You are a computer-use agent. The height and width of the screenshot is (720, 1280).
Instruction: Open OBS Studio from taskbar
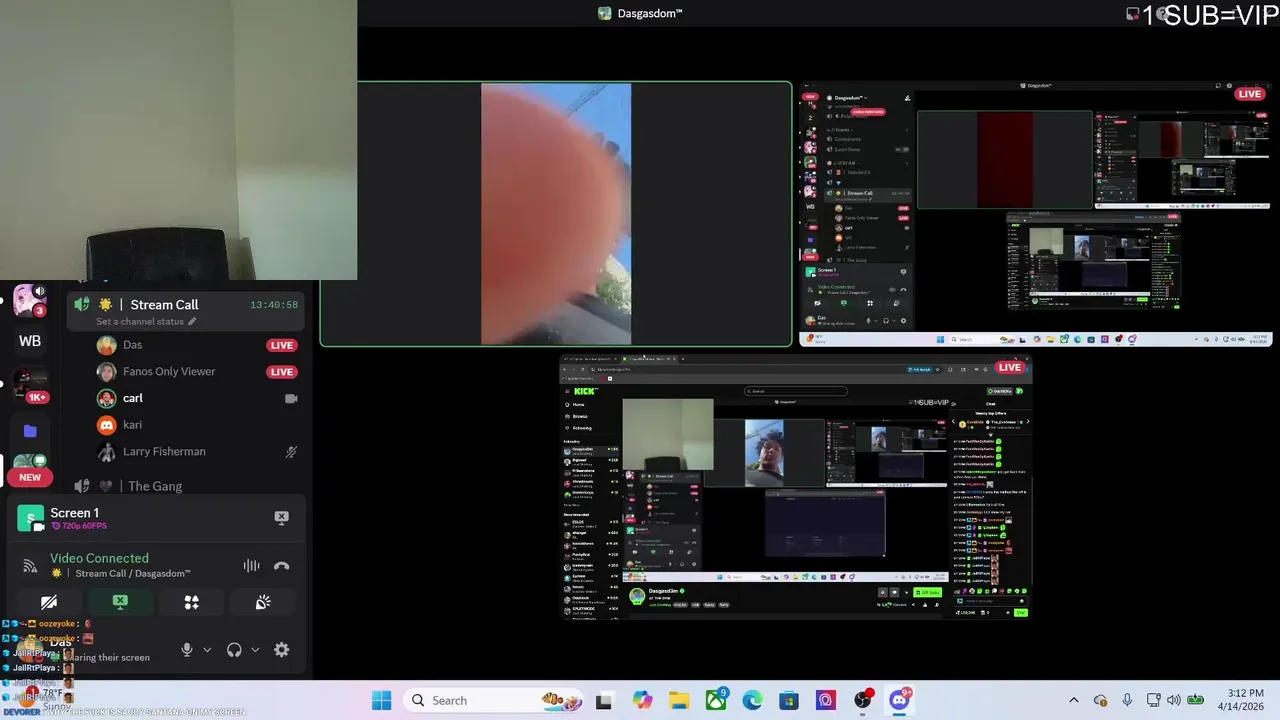coord(863,700)
